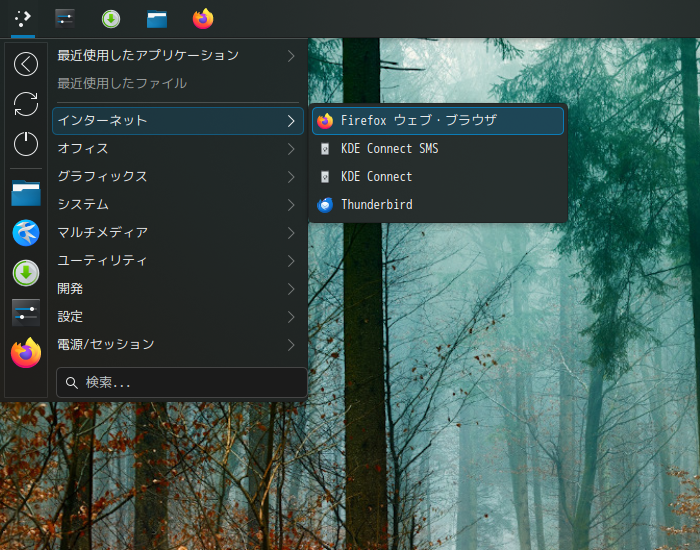Open the 設定 category
The height and width of the screenshot is (550, 700).
pos(178,317)
